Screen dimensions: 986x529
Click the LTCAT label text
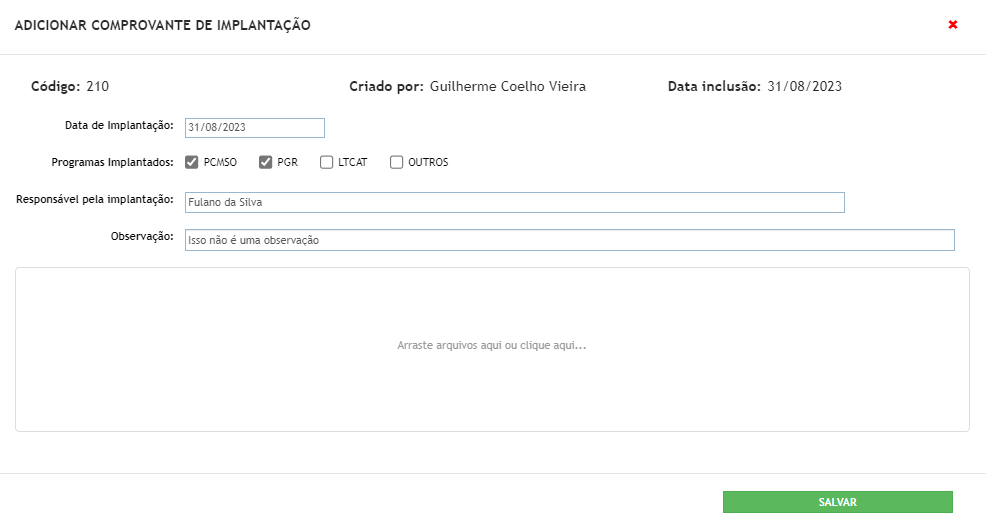[x=353, y=162]
